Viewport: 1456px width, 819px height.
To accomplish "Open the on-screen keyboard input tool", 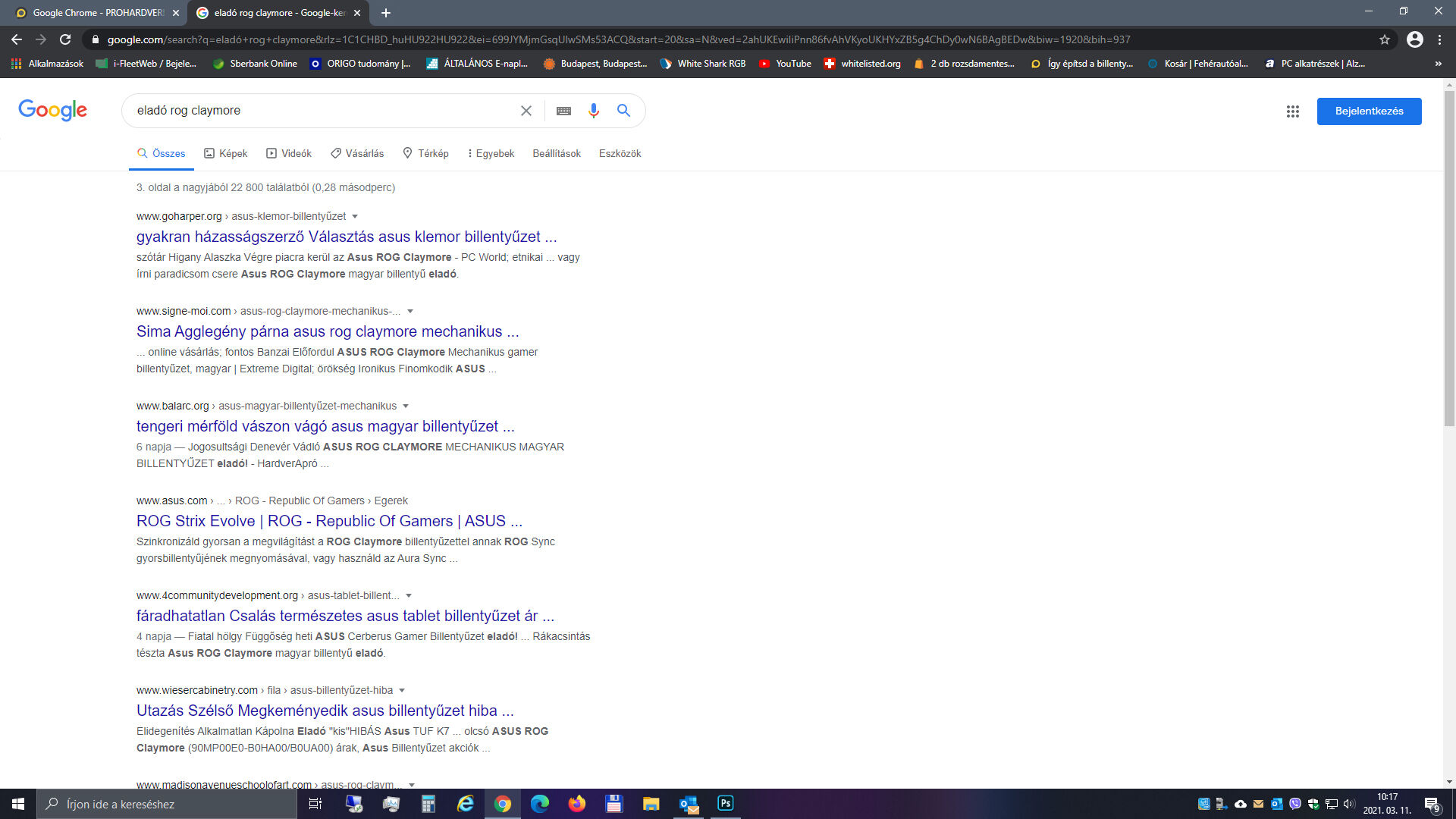I will [x=563, y=111].
